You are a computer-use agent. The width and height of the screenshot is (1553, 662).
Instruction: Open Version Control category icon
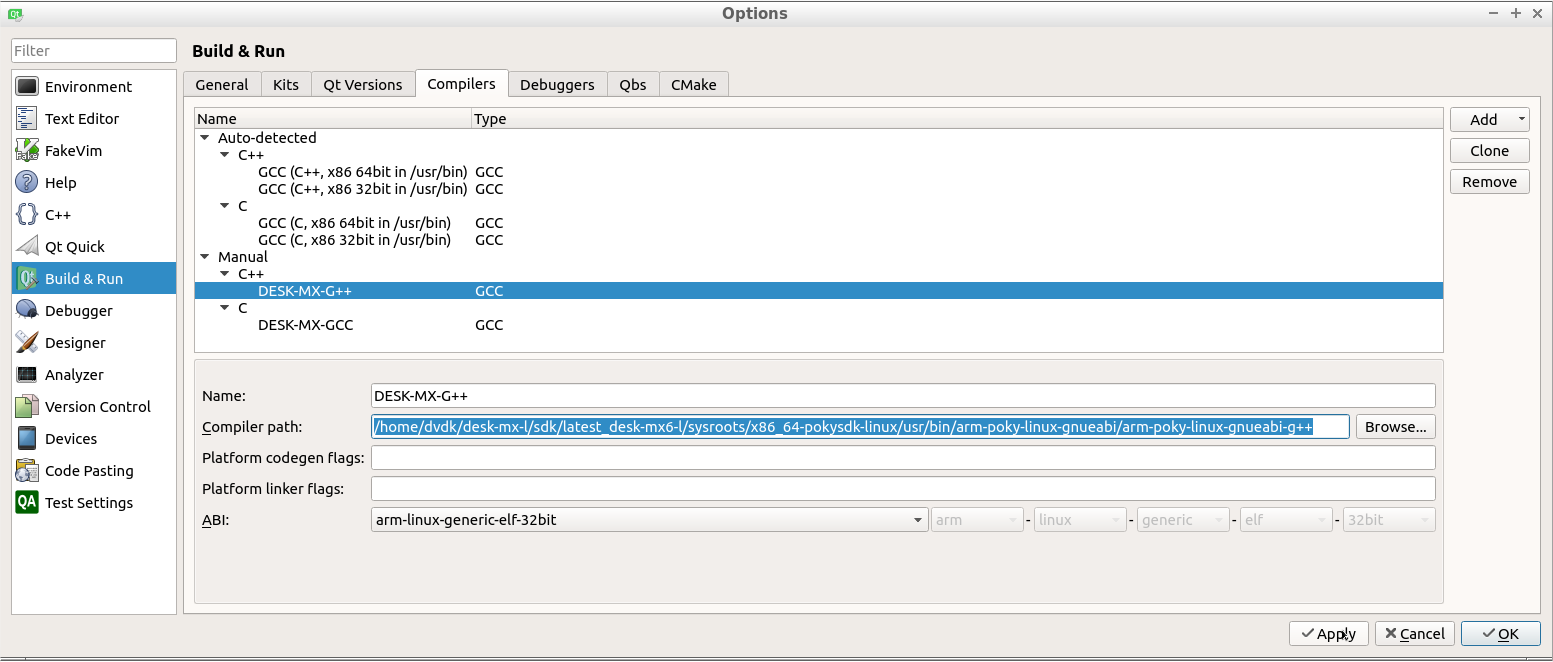[x=27, y=407]
